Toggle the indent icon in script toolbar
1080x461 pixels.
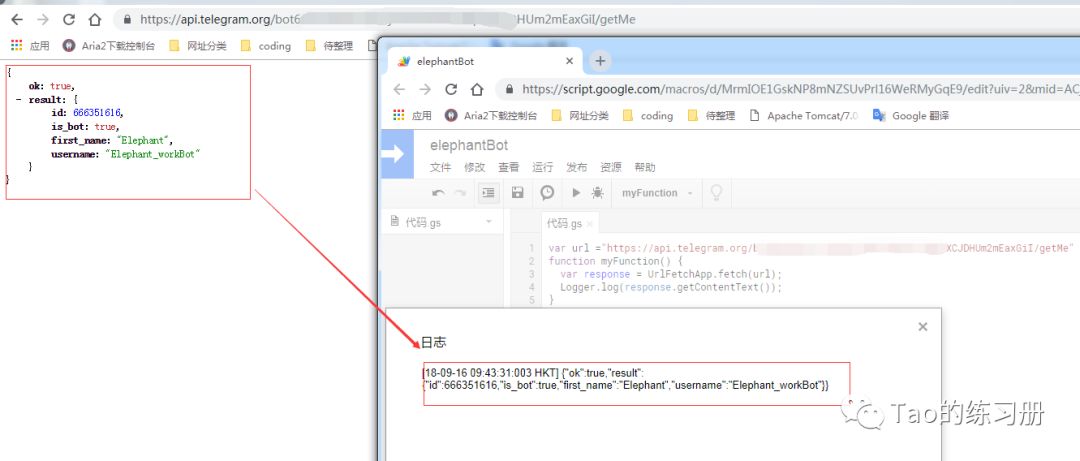(x=489, y=193)
